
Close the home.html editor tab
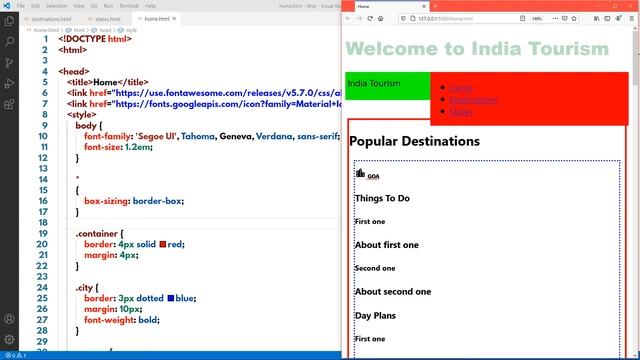pos(174,19)
